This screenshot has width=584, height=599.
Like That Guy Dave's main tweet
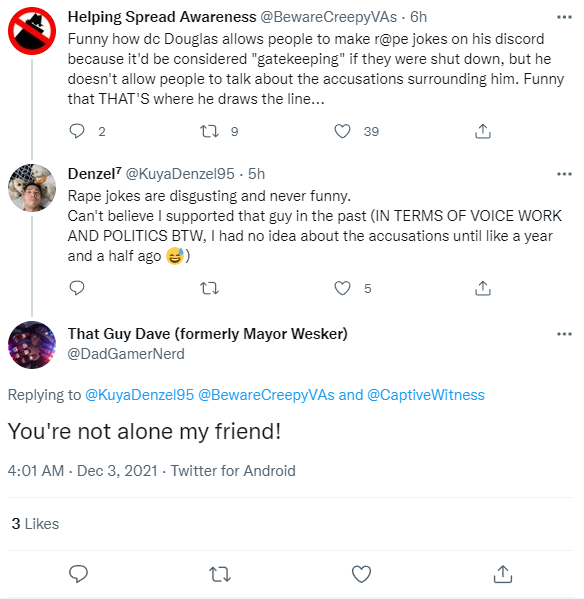361,574
